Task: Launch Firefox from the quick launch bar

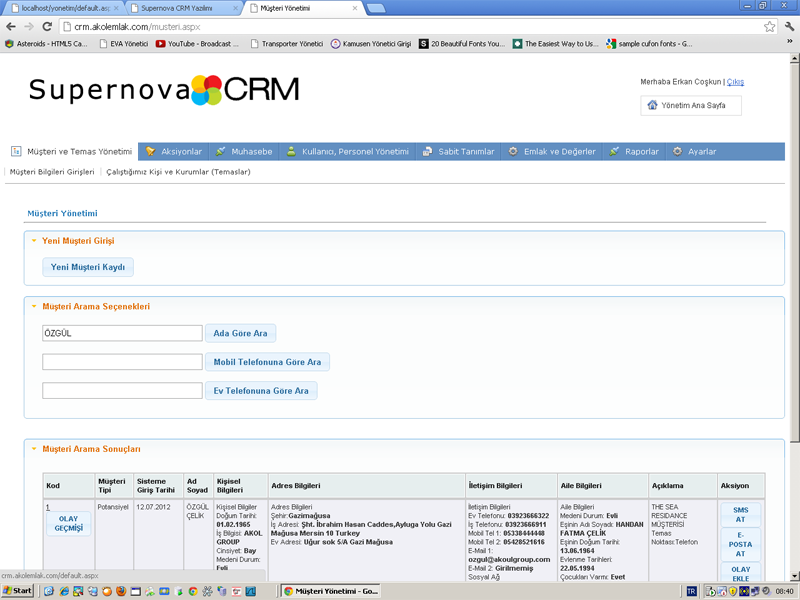Action: click(121, 591)
